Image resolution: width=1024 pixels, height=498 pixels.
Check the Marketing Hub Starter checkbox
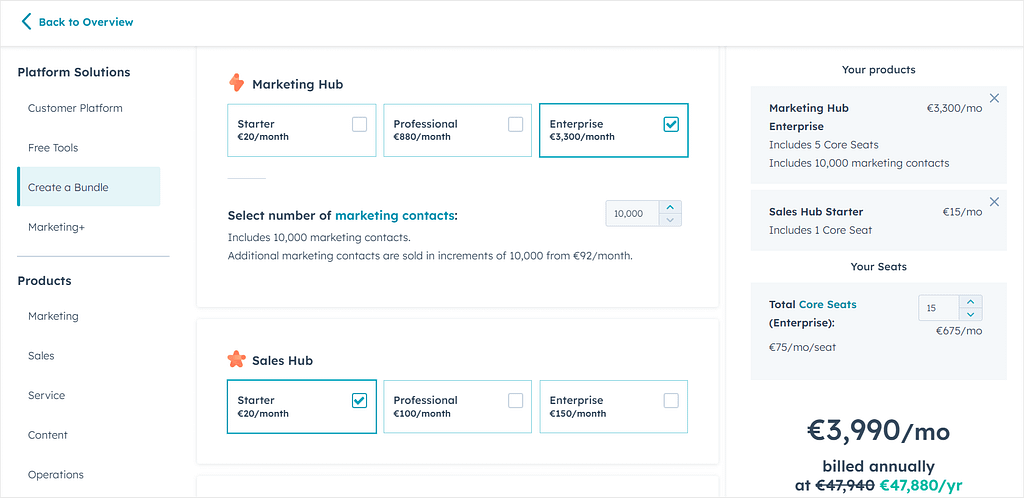(359, 124)
